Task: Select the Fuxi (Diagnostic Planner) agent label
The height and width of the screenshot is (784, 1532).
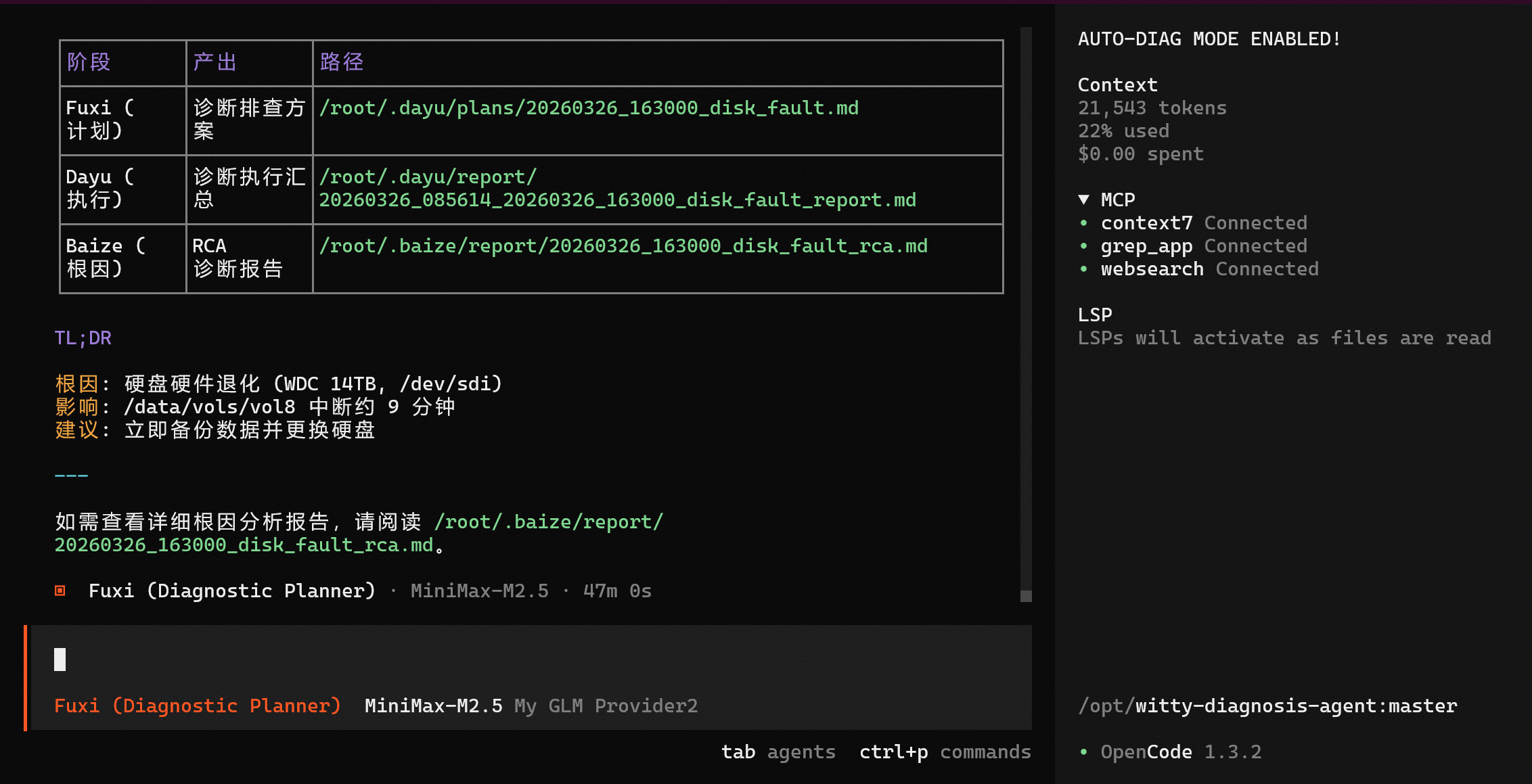Action: click(x=197, y=706)
